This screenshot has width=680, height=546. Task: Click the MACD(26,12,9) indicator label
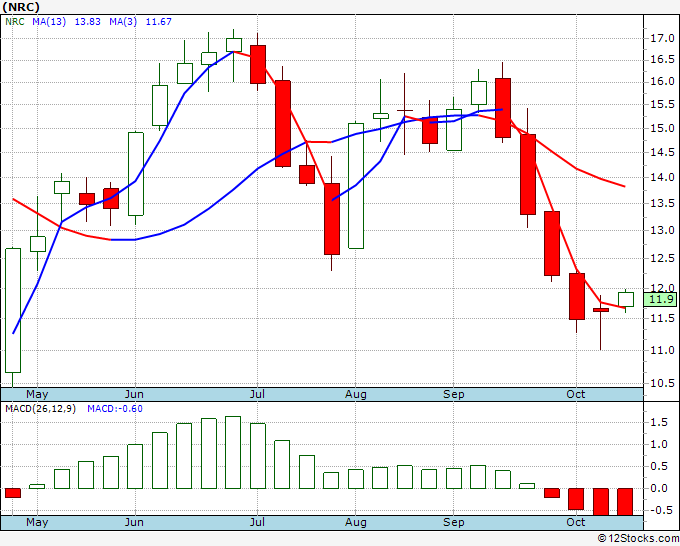click(40, 409)
